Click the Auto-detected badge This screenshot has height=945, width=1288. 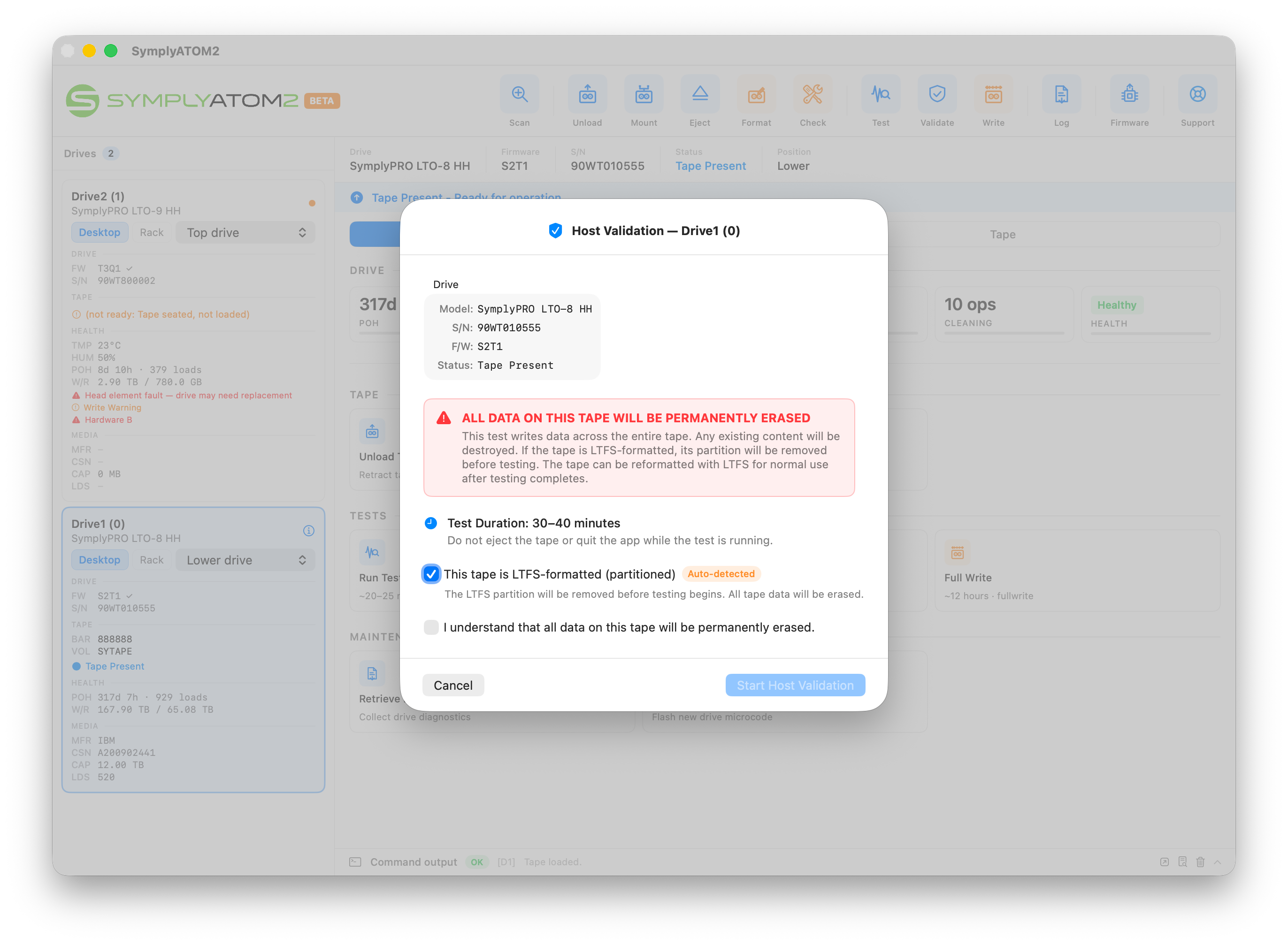click(721, 574)
